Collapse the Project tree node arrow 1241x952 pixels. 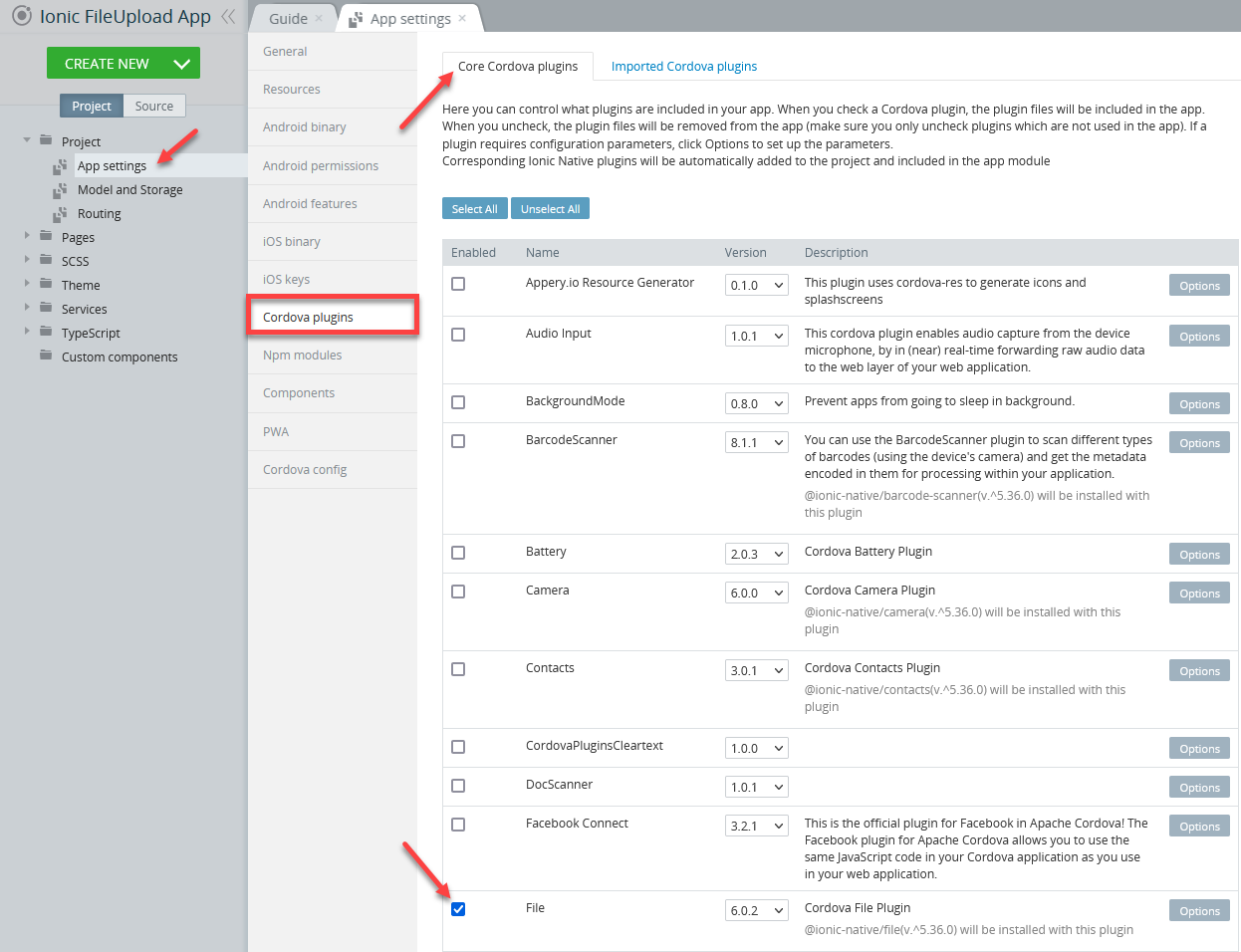(27, 140)
